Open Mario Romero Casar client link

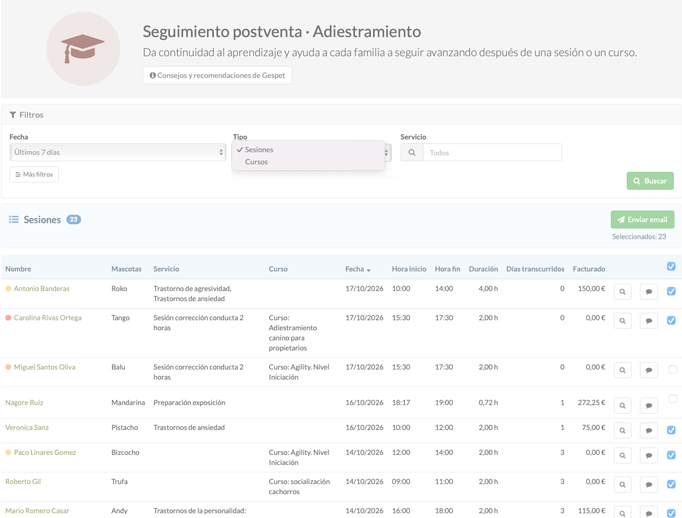(37, 511)
